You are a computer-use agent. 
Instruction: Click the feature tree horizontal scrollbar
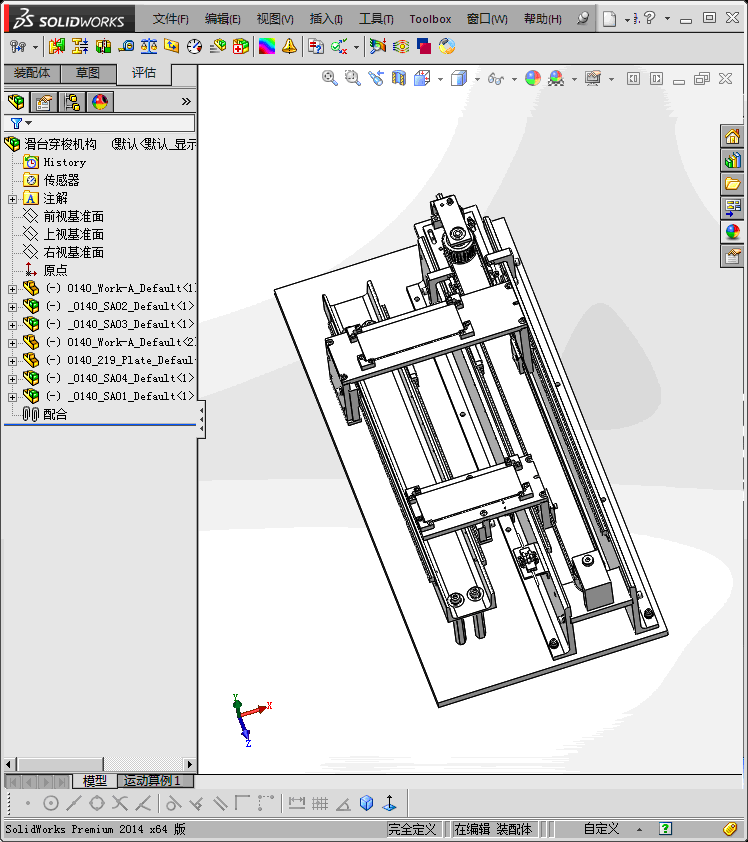coord(61,764)
